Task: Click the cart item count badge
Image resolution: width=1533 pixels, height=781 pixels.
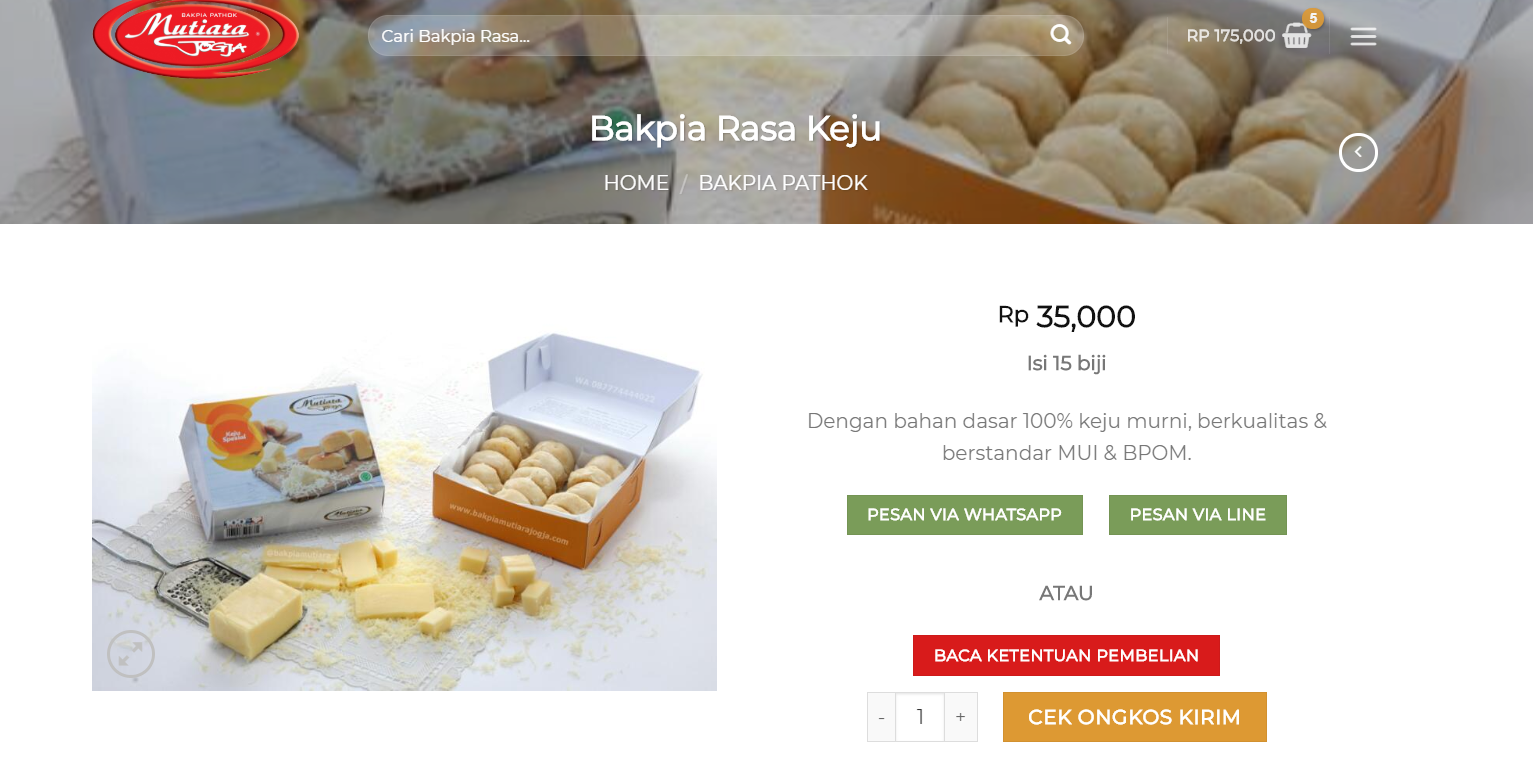Action: (x=1313, y=18)
